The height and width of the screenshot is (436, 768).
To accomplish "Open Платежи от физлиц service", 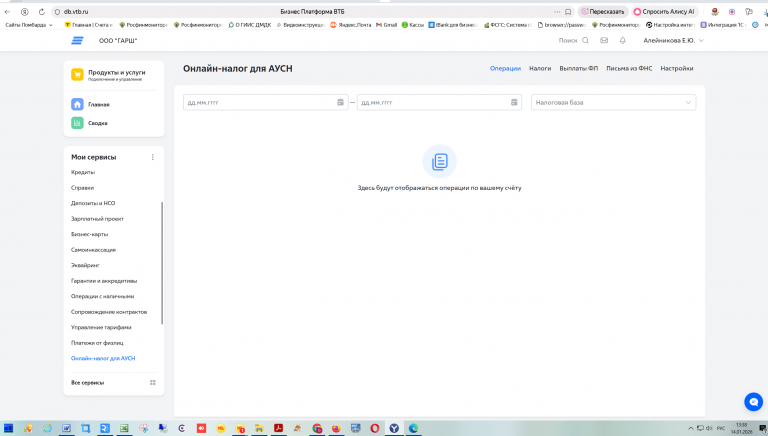I will click(97, 343).
